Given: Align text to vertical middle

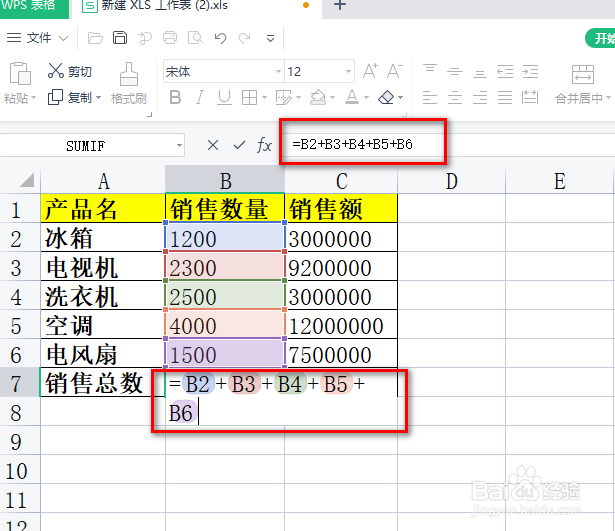Looking at the screenshot, I should pos(455,71).
